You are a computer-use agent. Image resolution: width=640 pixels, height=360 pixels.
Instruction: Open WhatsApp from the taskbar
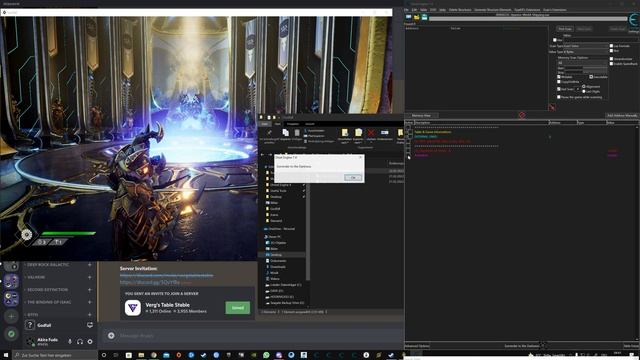tap(266, 355)
